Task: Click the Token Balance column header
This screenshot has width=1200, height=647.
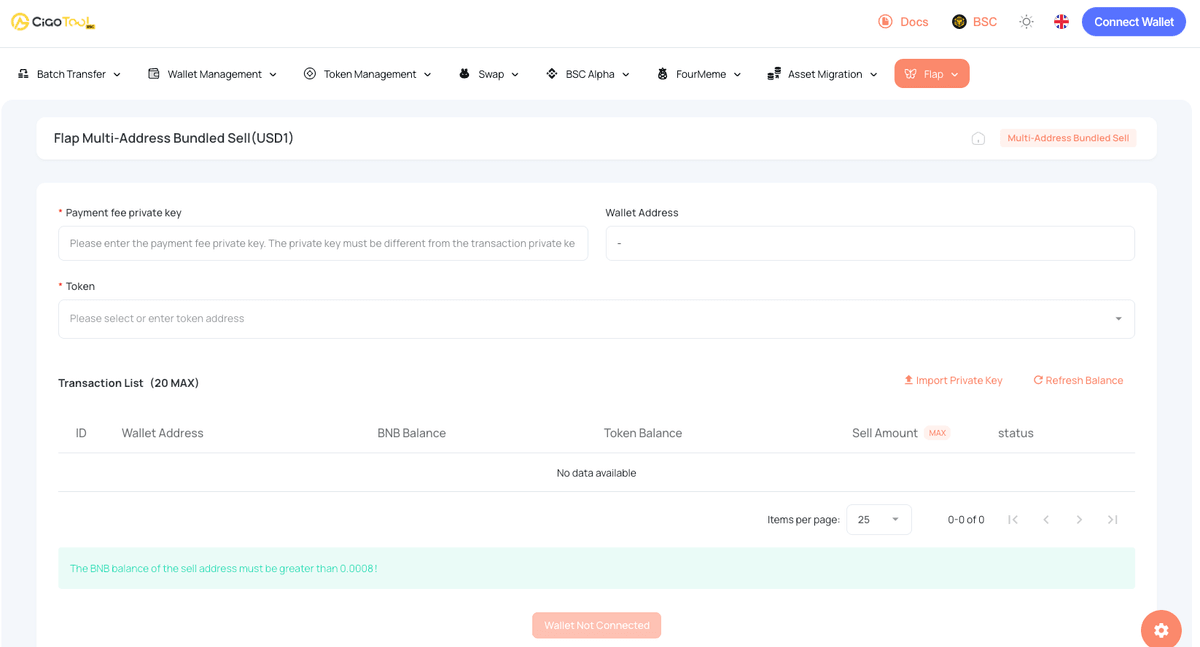Action: (643, 433)
